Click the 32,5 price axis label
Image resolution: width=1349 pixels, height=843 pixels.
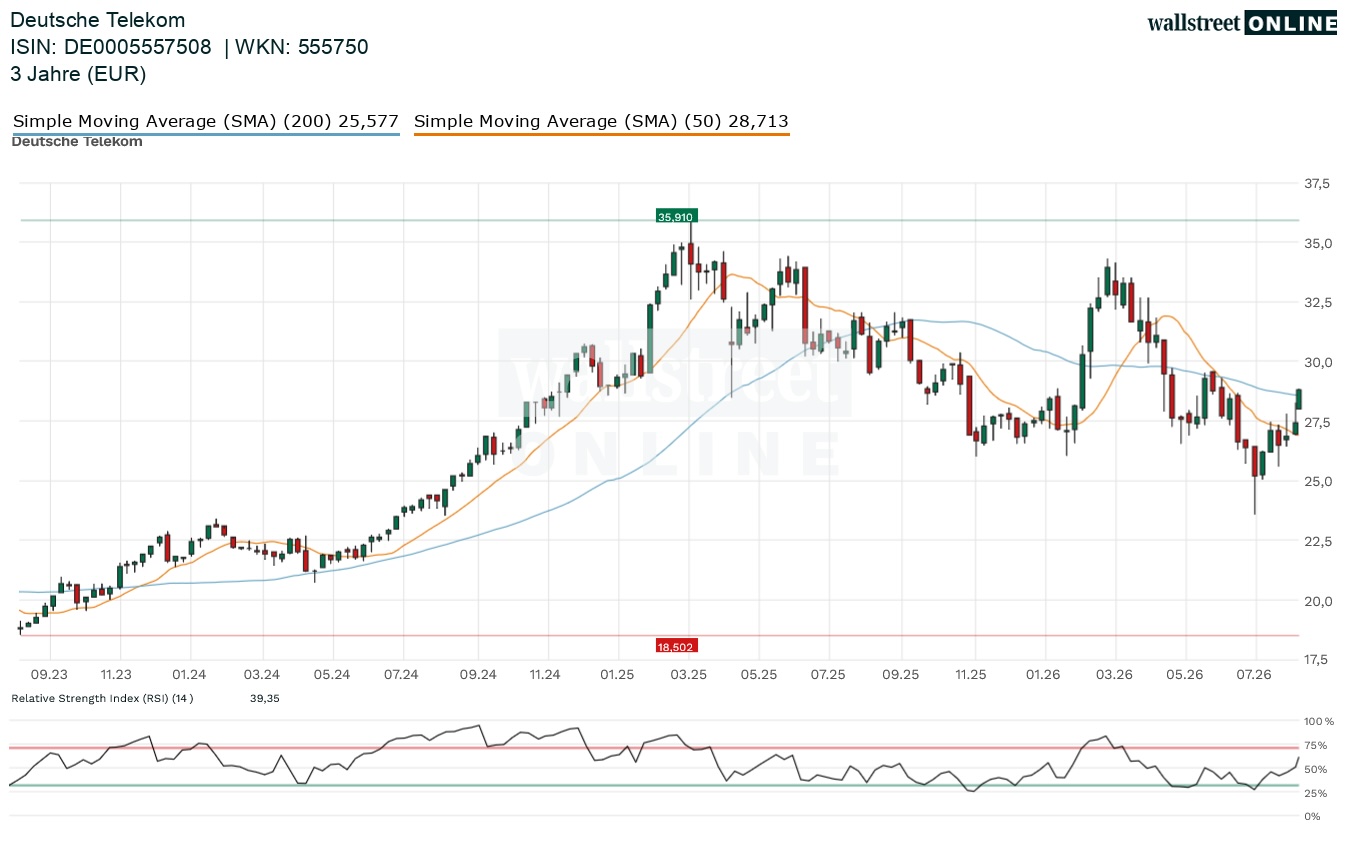click(1317, 303)
